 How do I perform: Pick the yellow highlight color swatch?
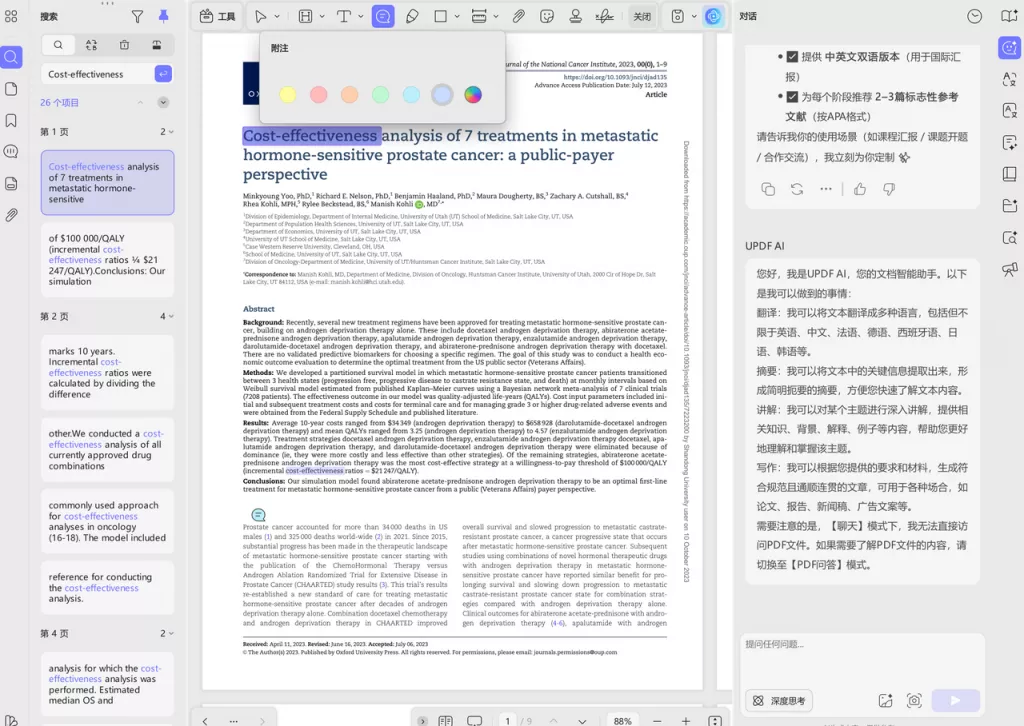(287, 94)
